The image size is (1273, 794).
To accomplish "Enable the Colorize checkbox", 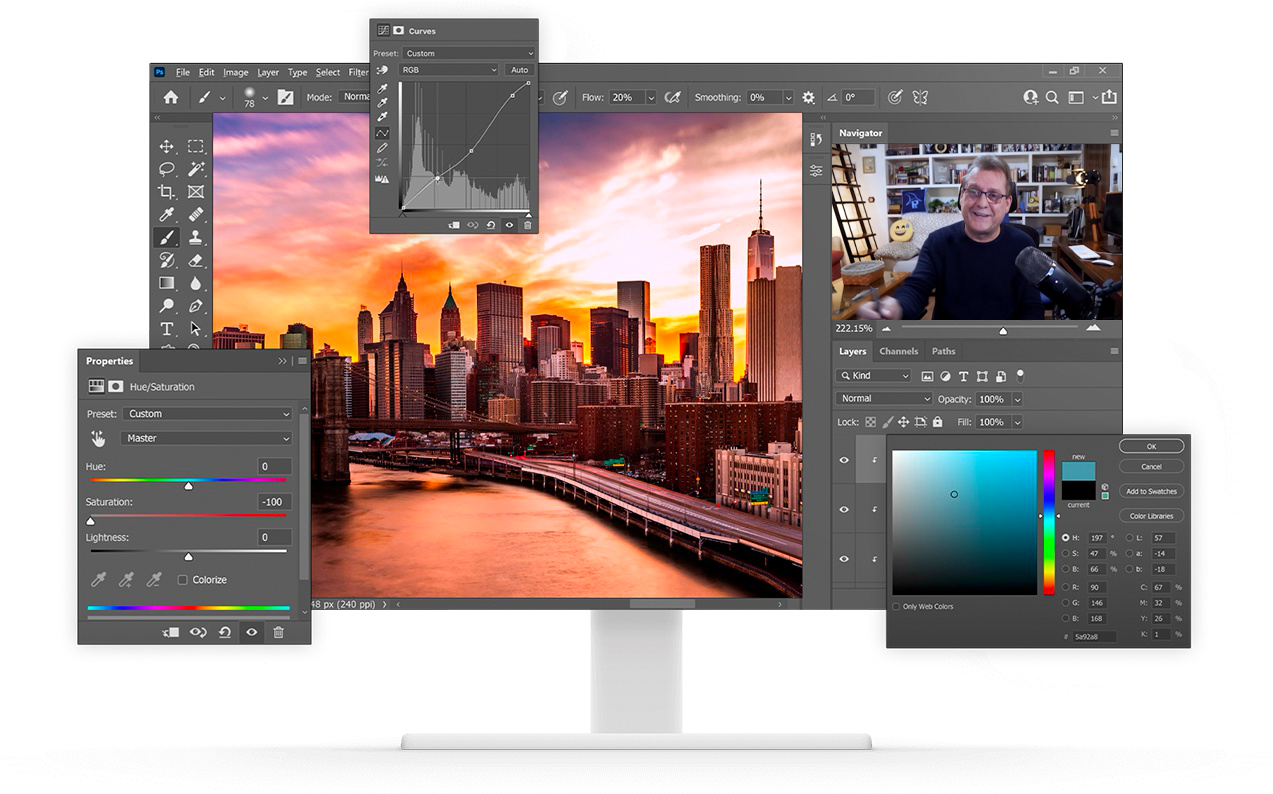I will (x=183, y=580).
